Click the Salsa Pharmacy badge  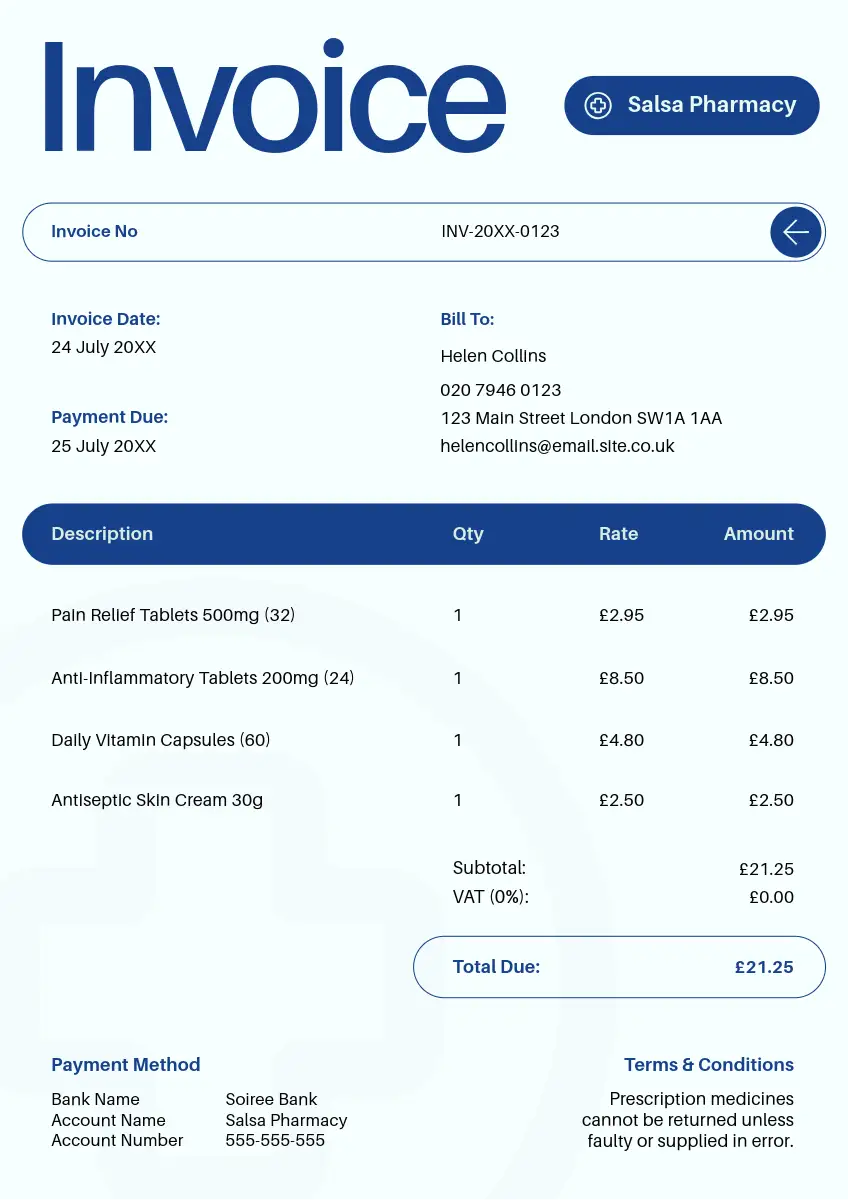click(x=692, y=105)
